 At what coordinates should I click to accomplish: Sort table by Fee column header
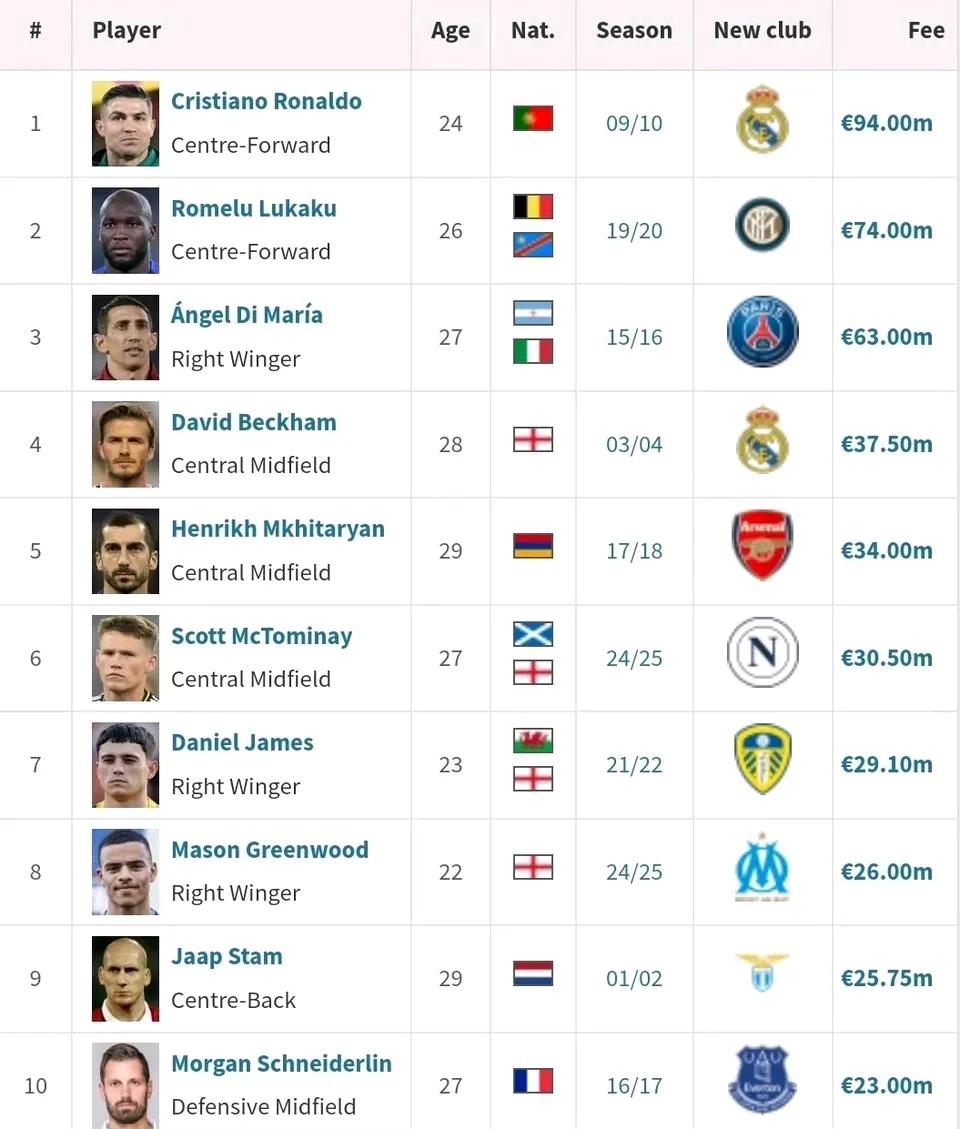(x=925, y=30)
